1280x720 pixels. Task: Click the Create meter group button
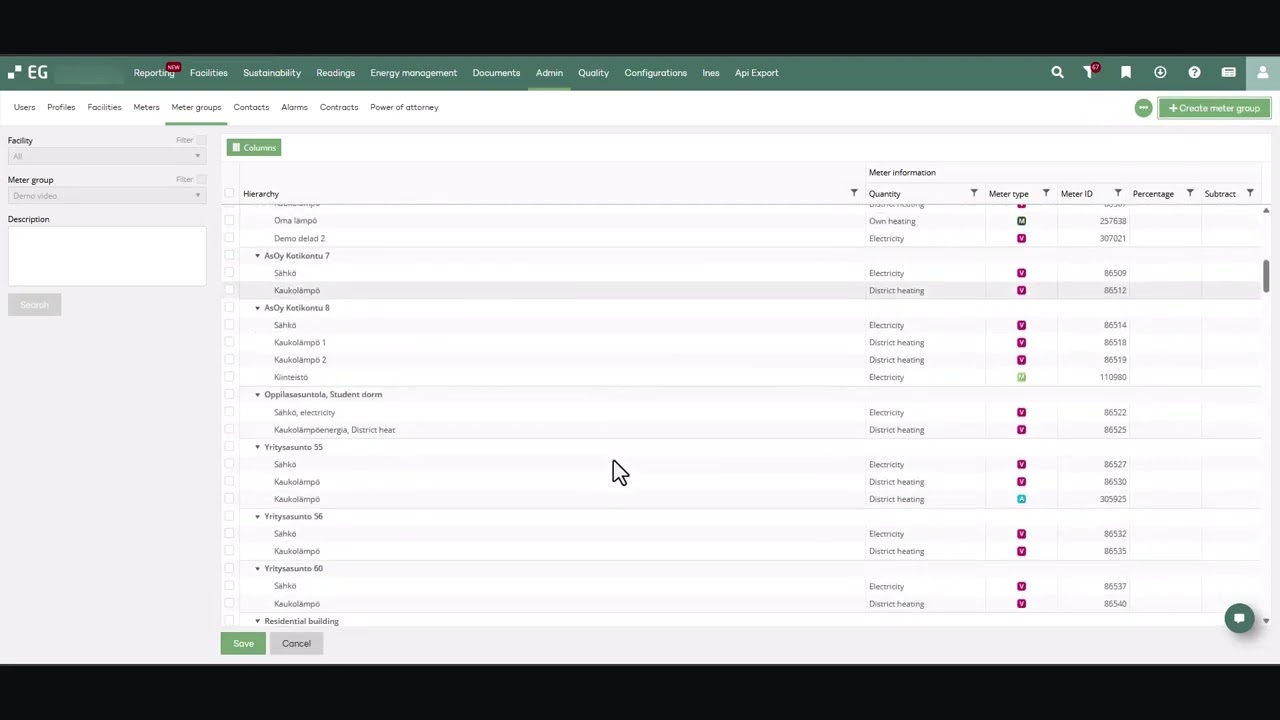(1214, 108)
